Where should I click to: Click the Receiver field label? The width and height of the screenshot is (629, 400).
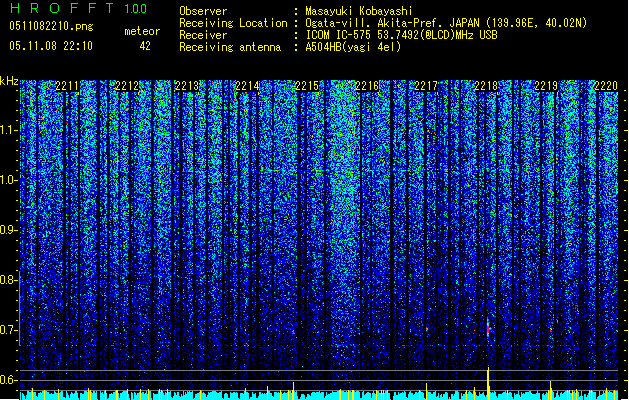[x=203, y=35]
